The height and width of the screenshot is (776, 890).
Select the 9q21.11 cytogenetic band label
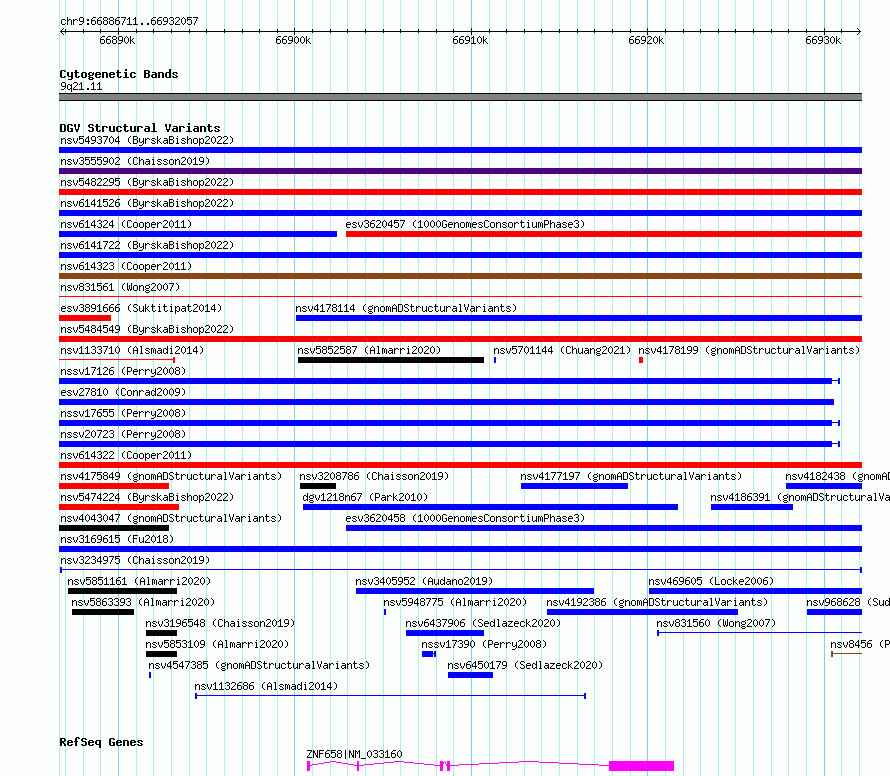[x=81, y=86]
